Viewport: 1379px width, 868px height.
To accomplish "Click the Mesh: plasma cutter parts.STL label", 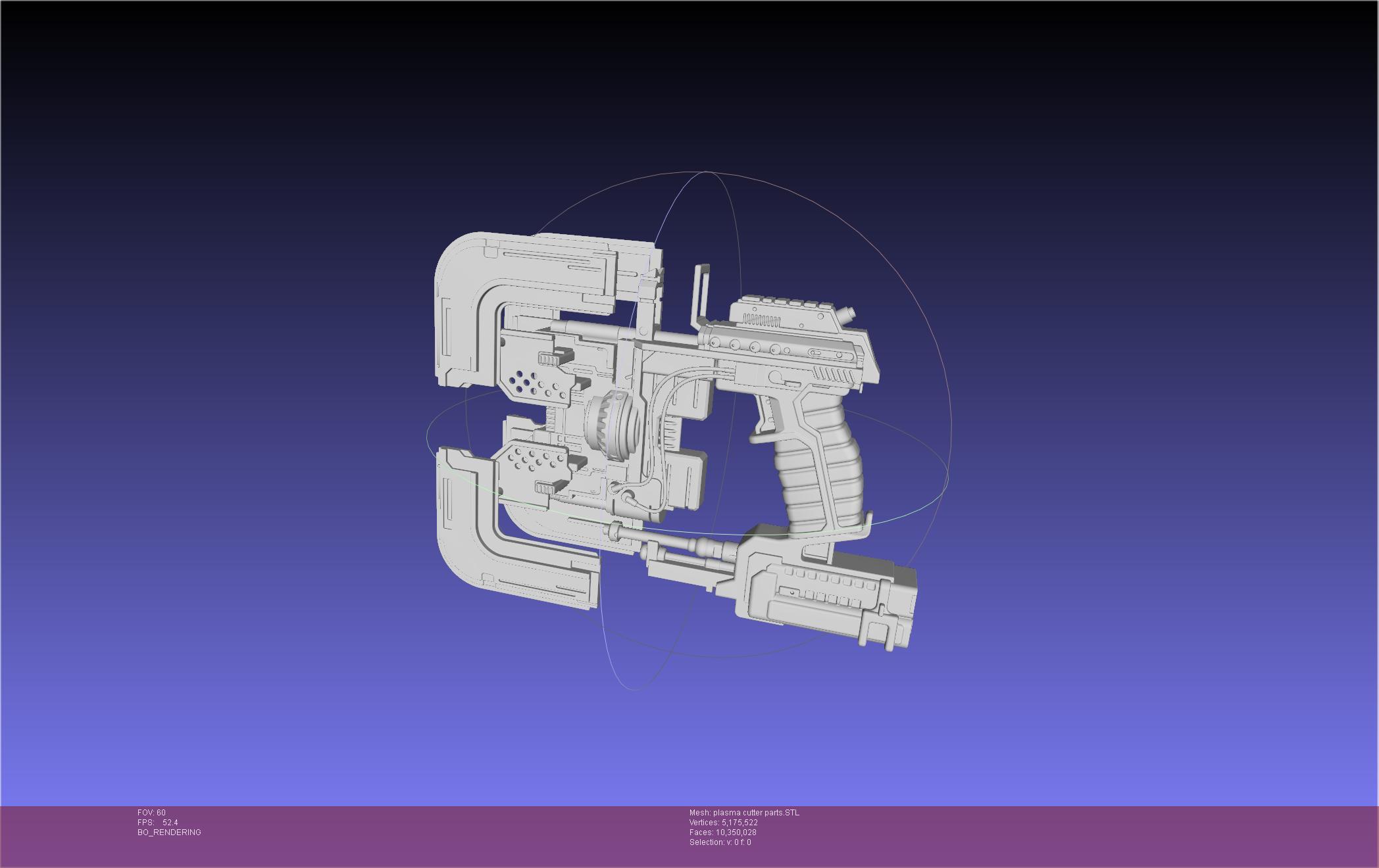I will pos(744,813).
